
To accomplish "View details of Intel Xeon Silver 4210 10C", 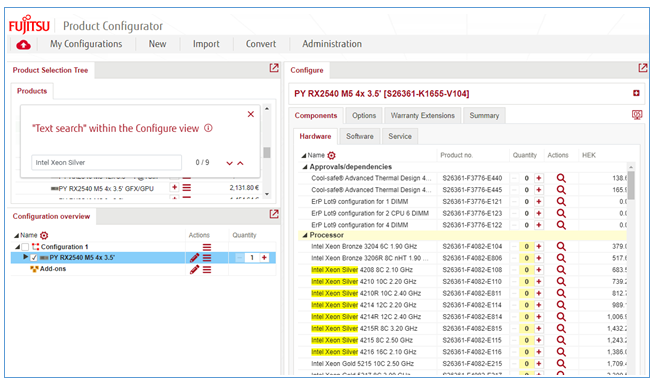I will click(x=561, y=282).
